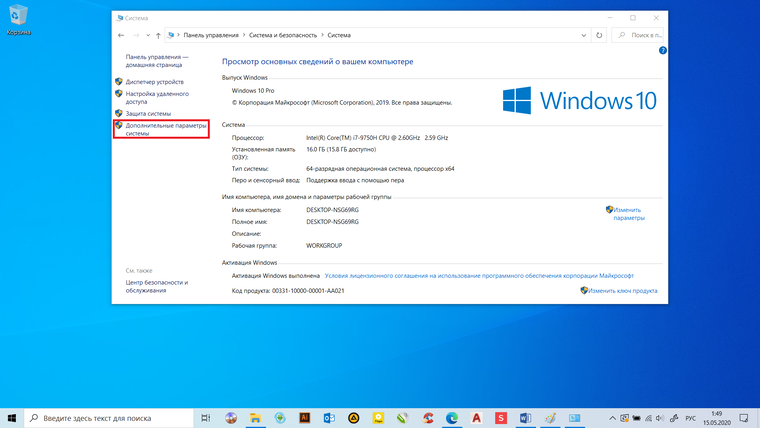Click the product code 00331-10000-00001-AA021

[x=308, y=291]
